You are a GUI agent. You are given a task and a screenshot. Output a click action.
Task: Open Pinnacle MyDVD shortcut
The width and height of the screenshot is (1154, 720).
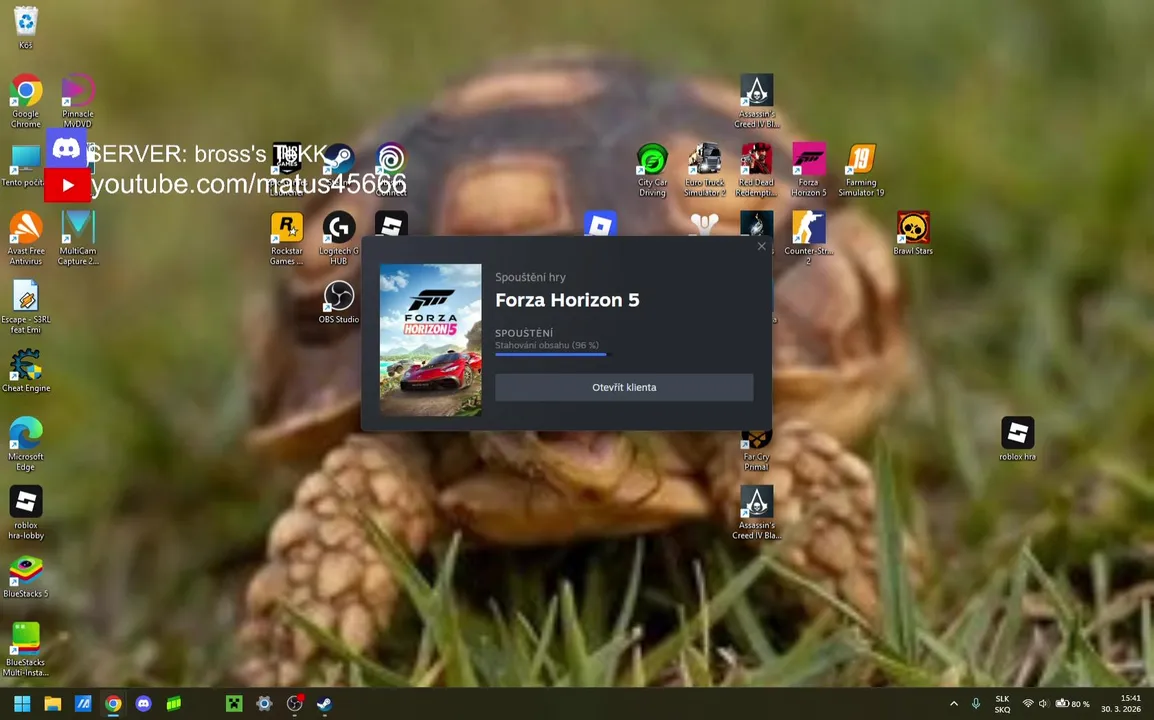tap(77, 102)
